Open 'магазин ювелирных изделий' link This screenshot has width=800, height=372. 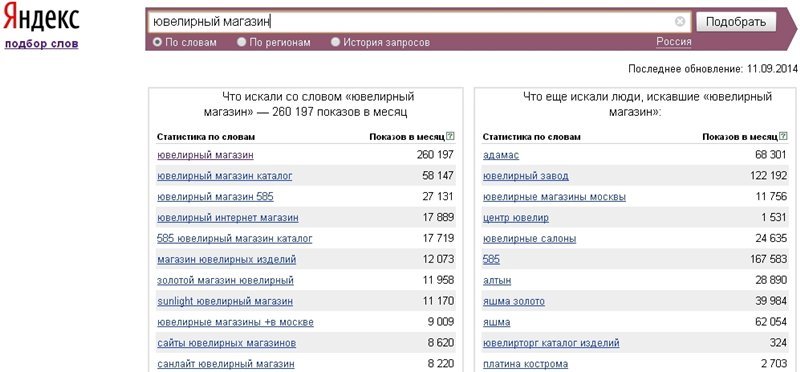[x=227, y=259]
